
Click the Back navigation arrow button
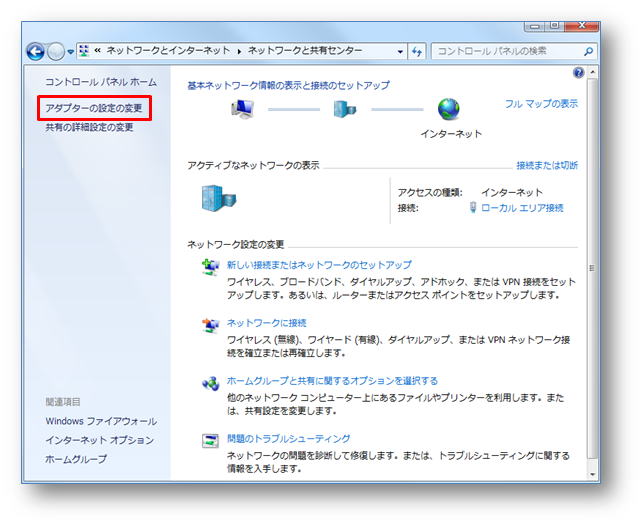click(35, 52)
